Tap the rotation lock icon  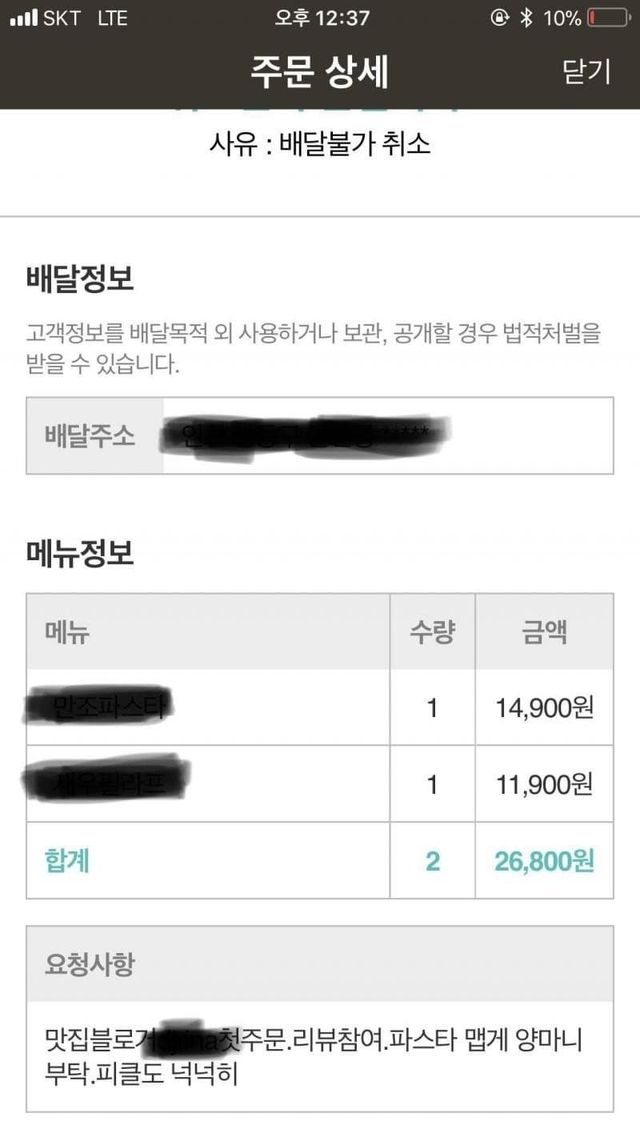pos(499,19)
